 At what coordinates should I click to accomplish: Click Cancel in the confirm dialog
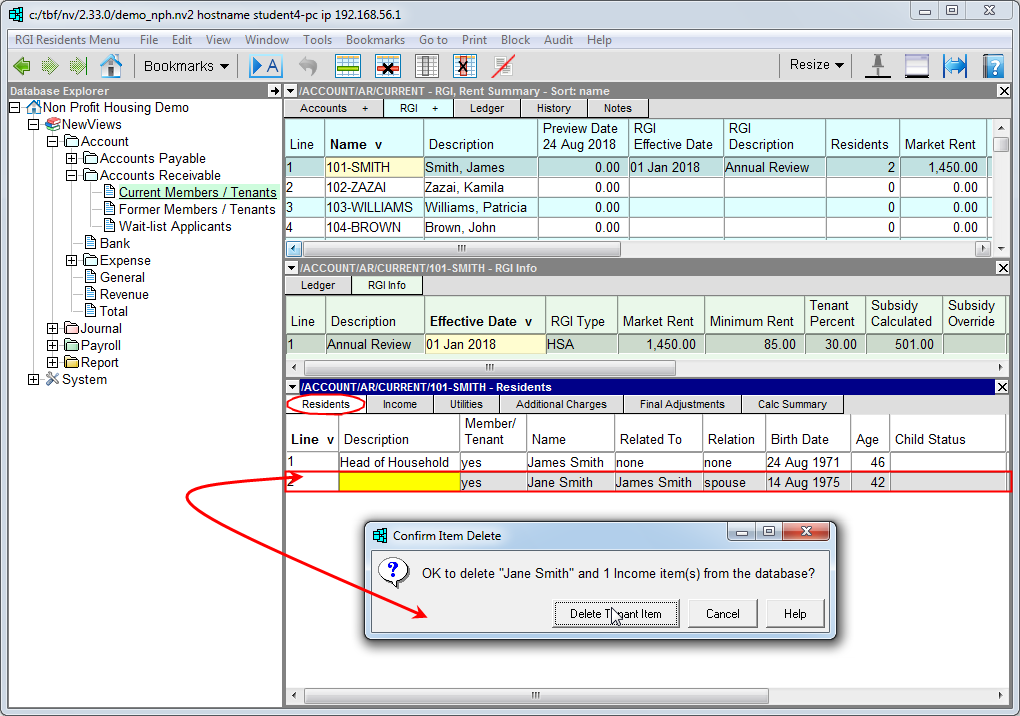click(x=722, y=614)
